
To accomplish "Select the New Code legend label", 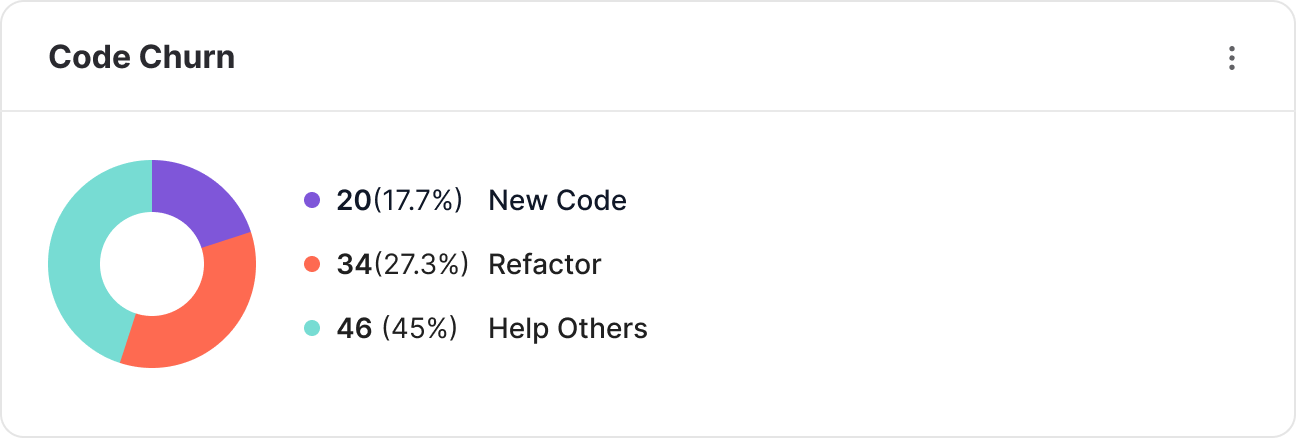I will click(557, 201).
